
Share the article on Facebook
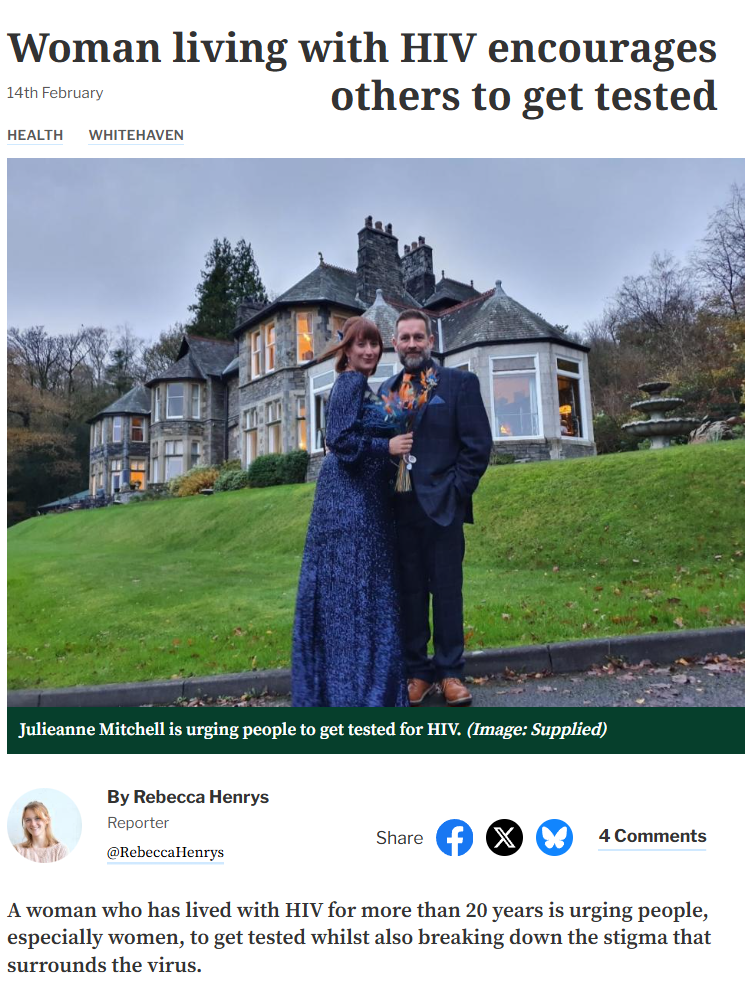[454, 837]
